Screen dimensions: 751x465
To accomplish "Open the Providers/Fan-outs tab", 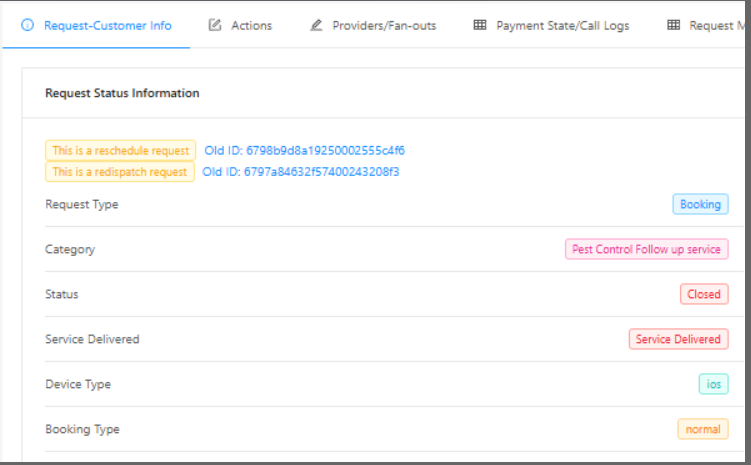I will click(384, 25).
